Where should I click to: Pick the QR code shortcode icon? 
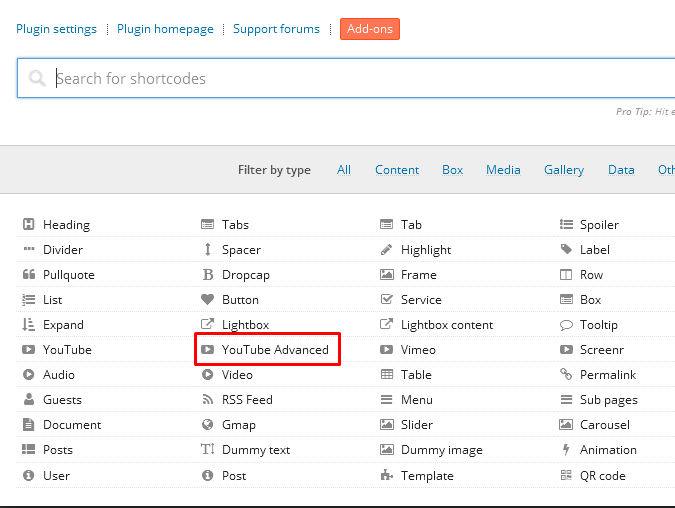pyautogui.click(x=566, y=476)
